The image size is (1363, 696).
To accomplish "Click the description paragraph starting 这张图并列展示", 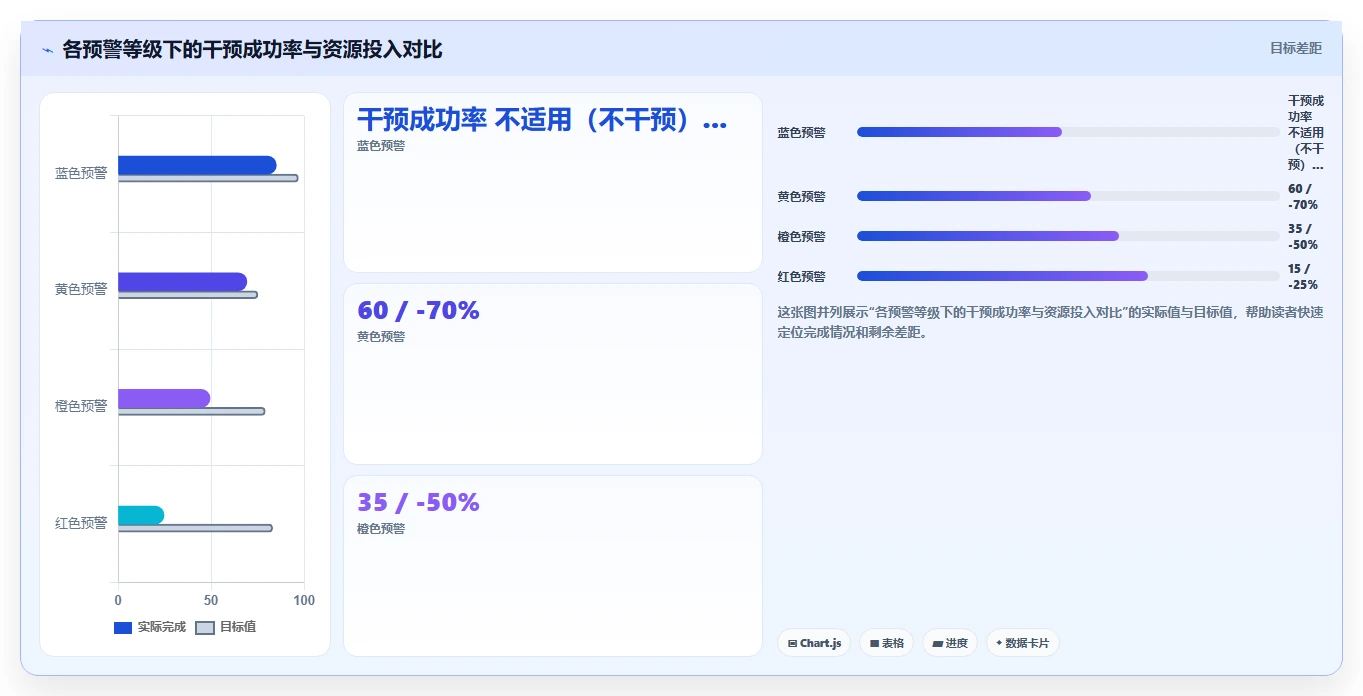I will point(1050,322).
